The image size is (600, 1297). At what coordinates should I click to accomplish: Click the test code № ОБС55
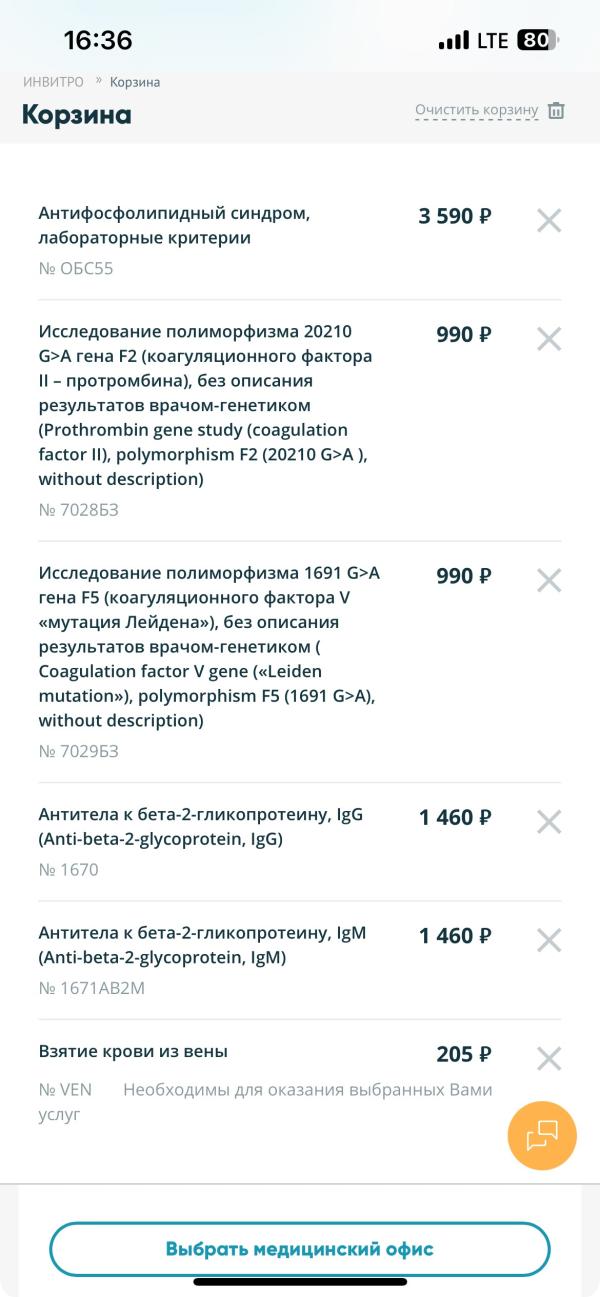coord(75,268)
